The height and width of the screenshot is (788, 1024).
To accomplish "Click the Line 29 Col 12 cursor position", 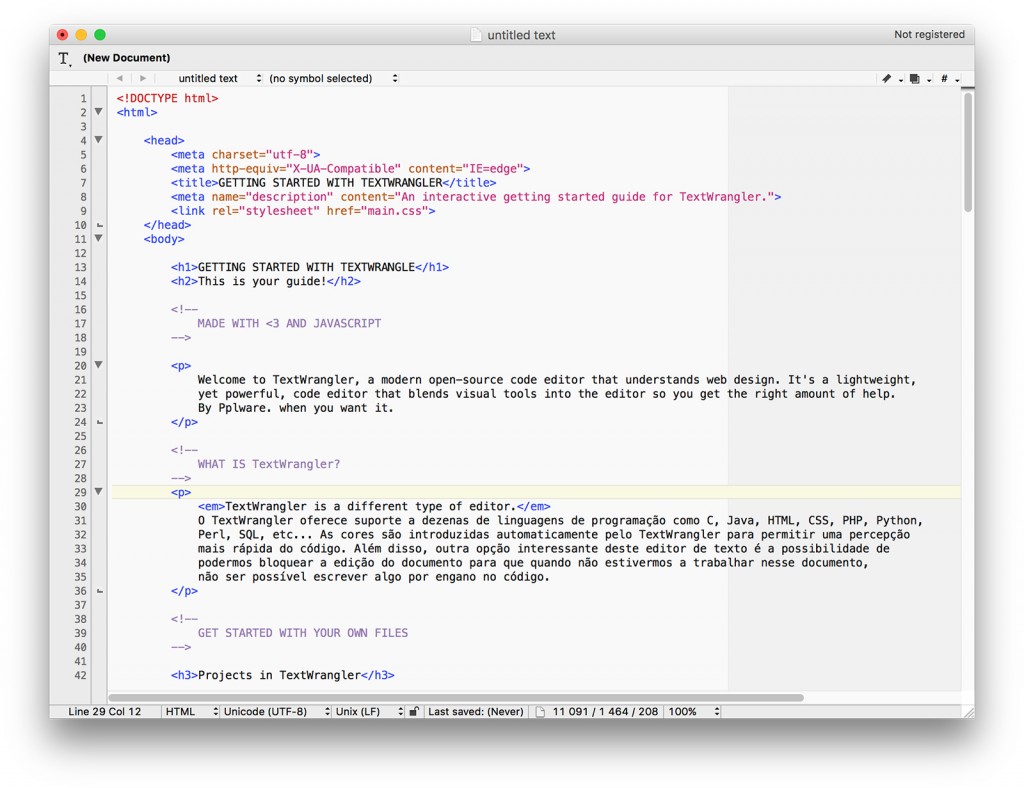I will pyautogui.click(x=104, y=712).
